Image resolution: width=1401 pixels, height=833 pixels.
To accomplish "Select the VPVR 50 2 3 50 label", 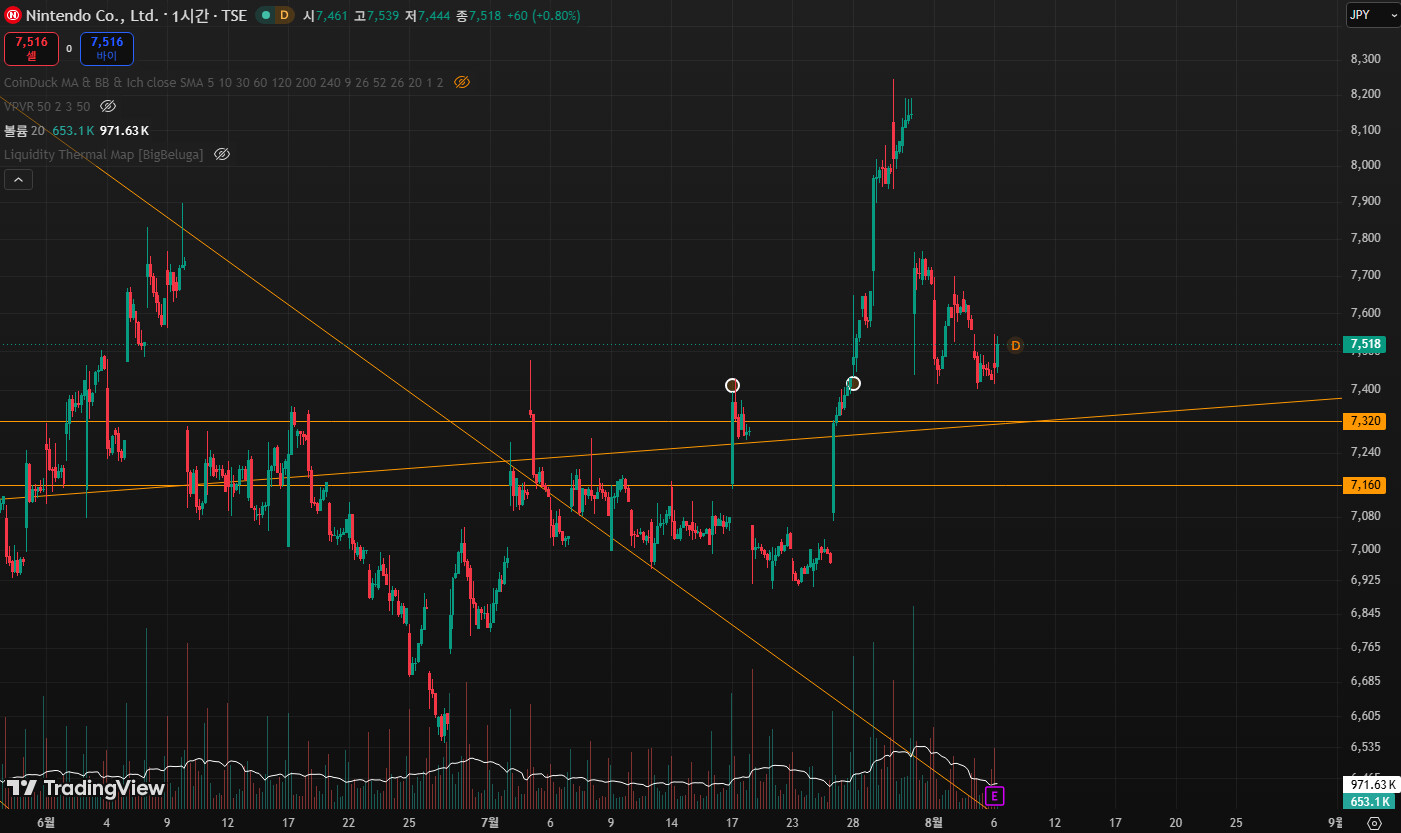I will 47,106.
